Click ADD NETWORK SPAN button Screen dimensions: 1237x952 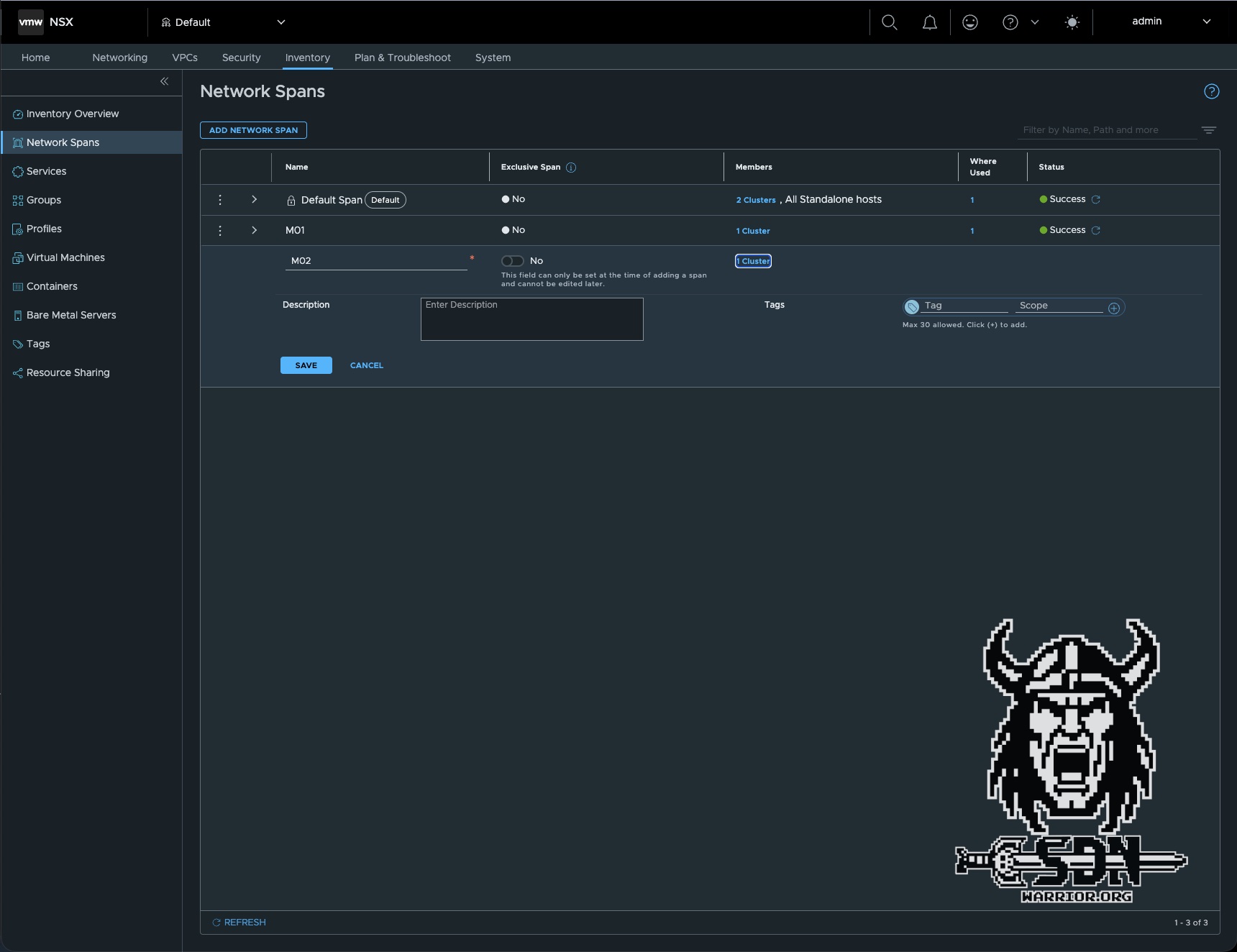tap(253, 130)
